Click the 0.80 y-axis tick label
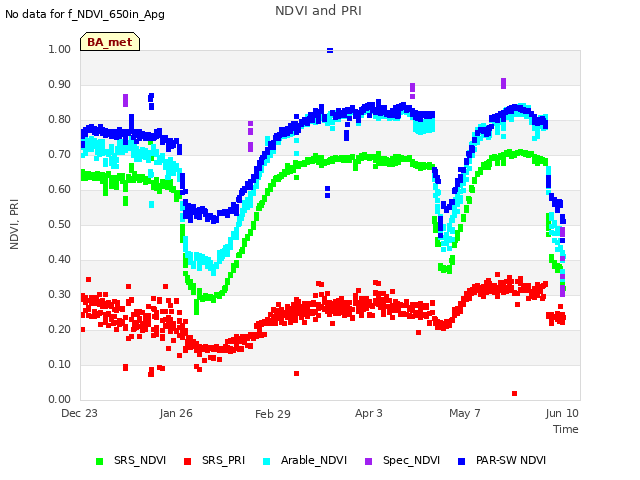This screenshot has height=480, width=640. [60, 120]
